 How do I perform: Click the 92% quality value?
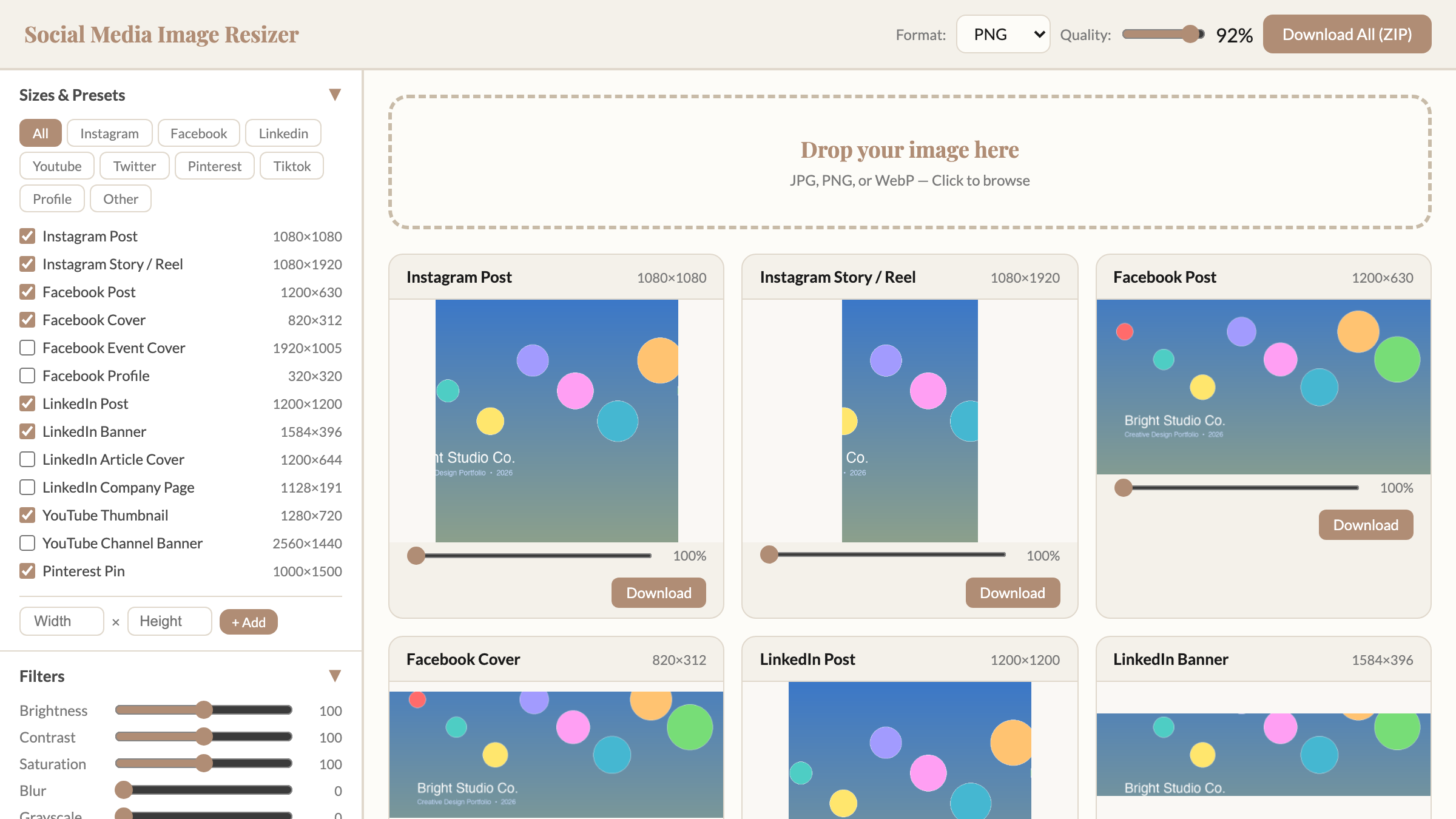[x=1235, y=35]
